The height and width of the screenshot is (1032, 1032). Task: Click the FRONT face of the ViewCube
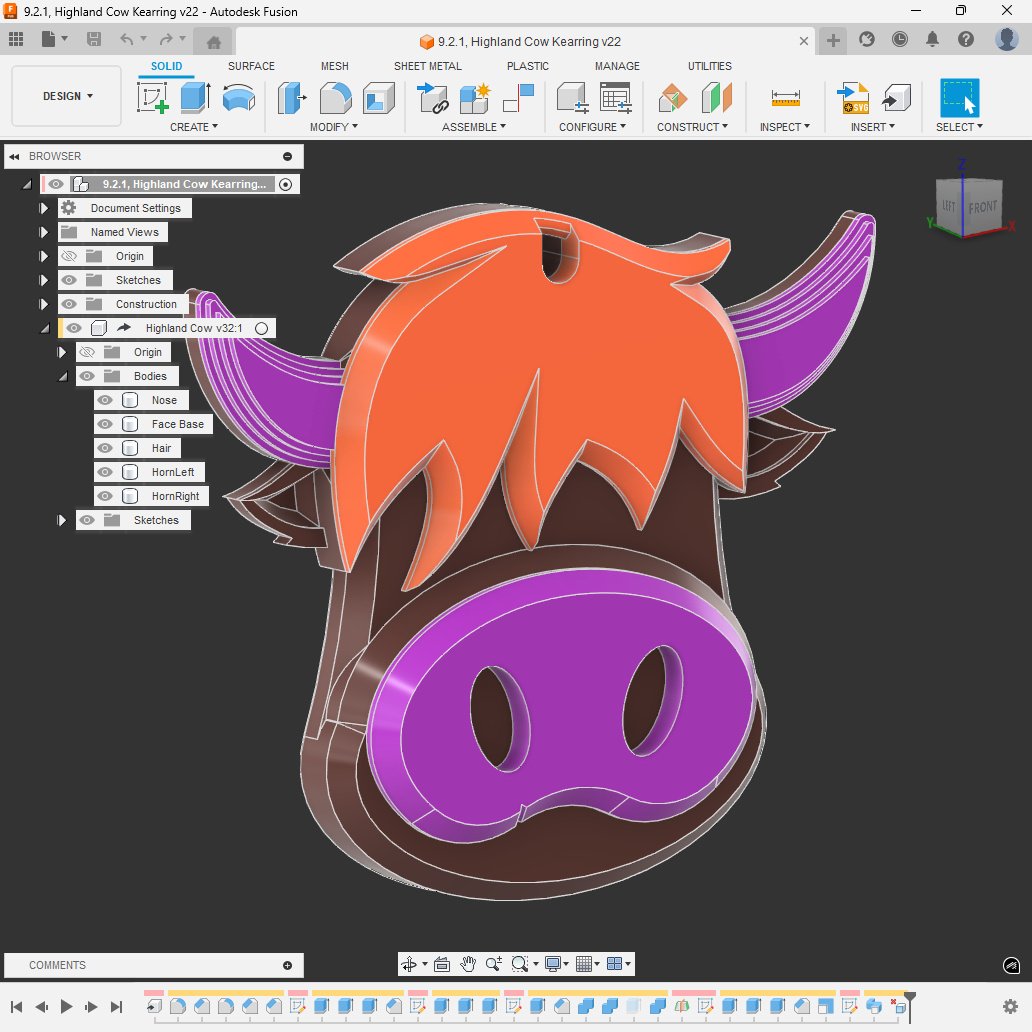[983, 208]
